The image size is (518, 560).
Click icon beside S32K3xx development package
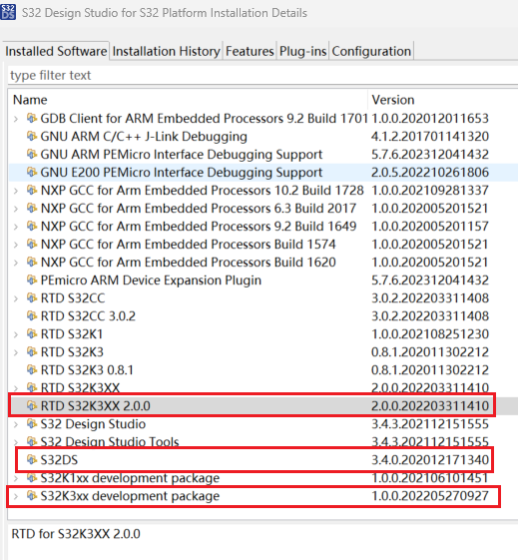click(32, 496)
